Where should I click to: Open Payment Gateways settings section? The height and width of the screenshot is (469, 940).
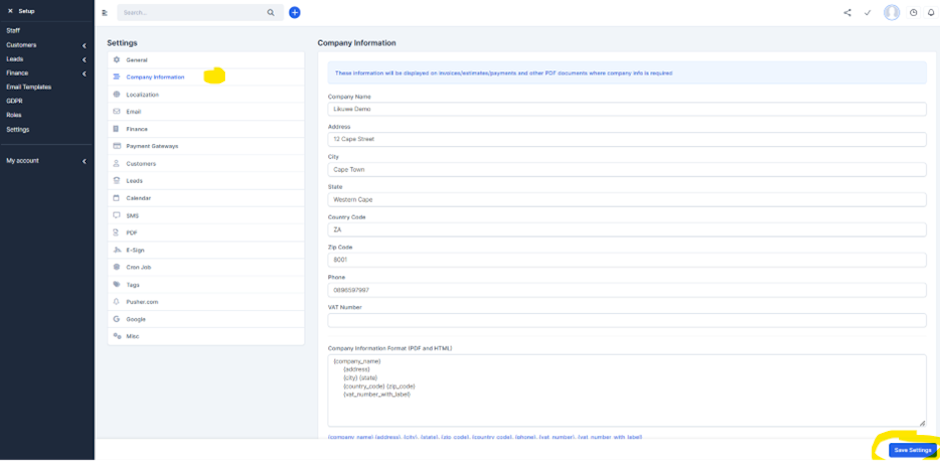click(x=152, y=146)
